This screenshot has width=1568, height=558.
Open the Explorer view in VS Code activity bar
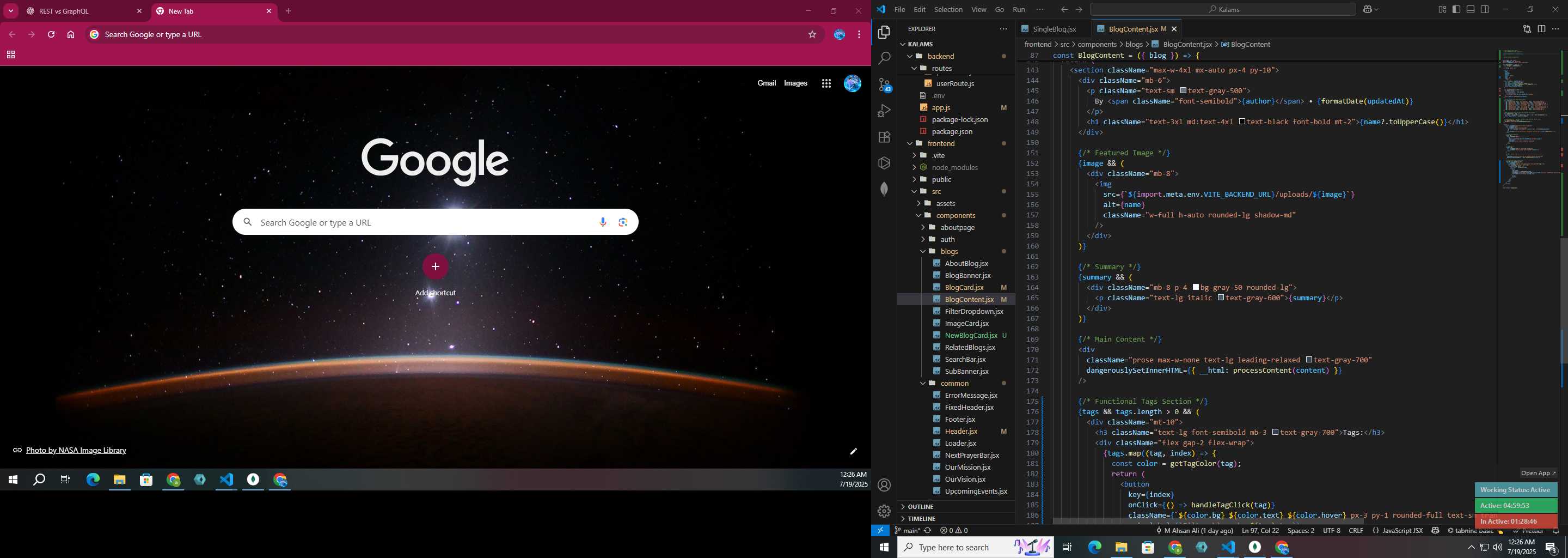(884, 32)
